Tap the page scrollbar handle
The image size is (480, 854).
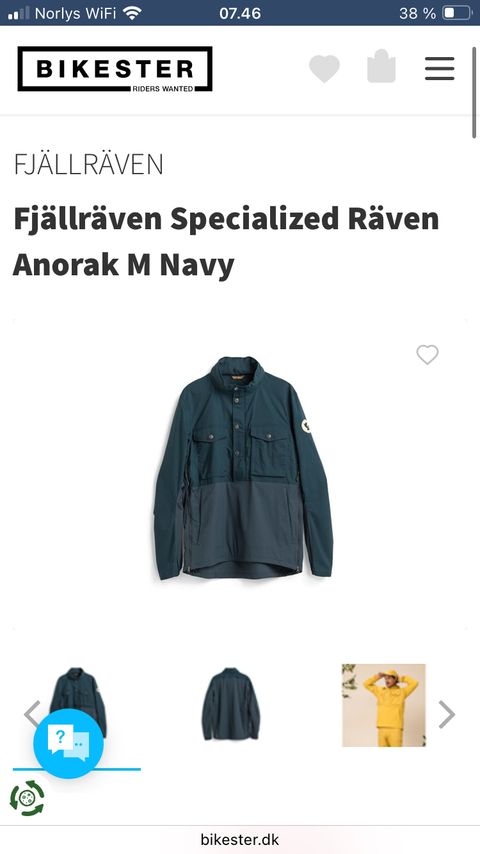pos(474,93)
